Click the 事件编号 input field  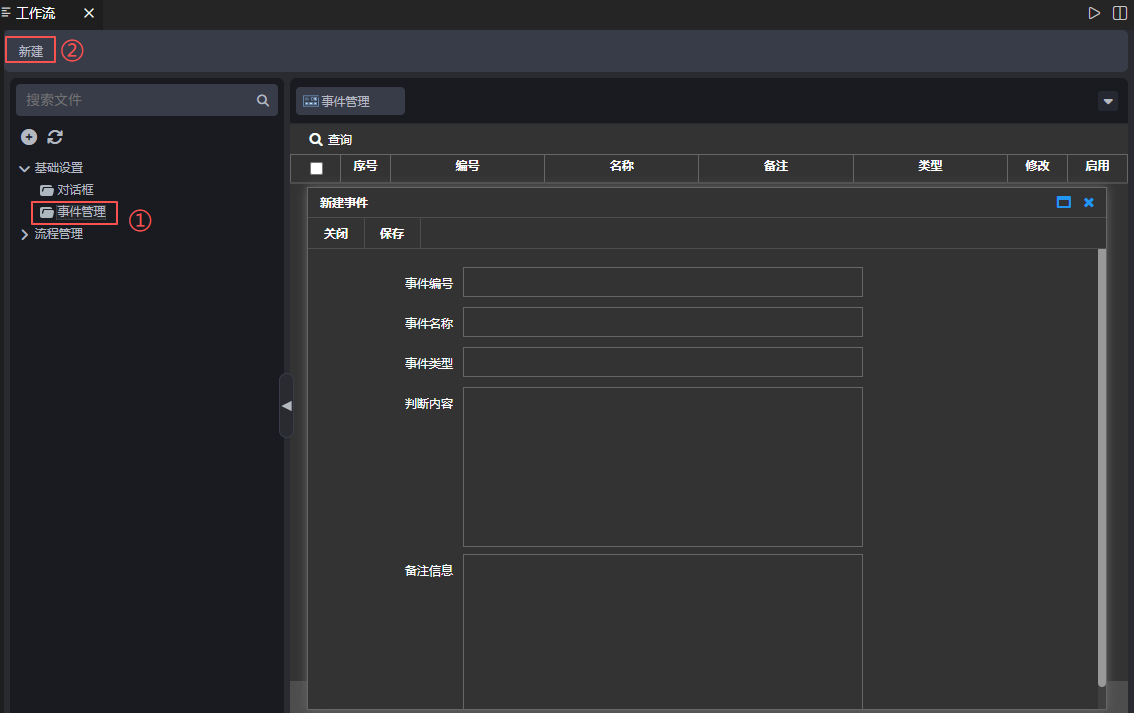point(662,282)
